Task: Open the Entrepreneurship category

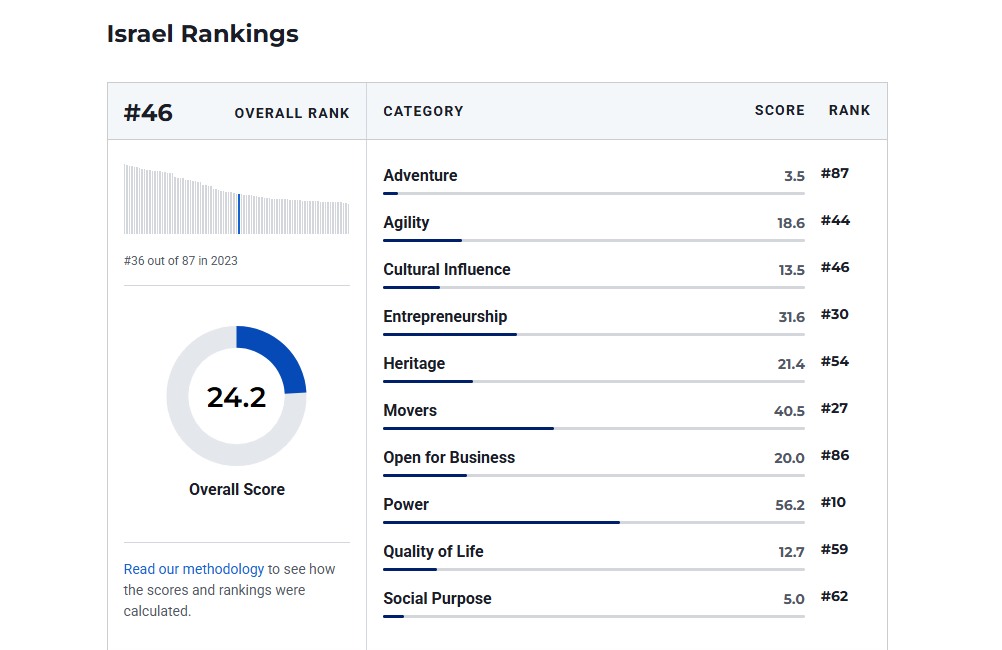Action: pyautogui.click(x=445, y=317)
